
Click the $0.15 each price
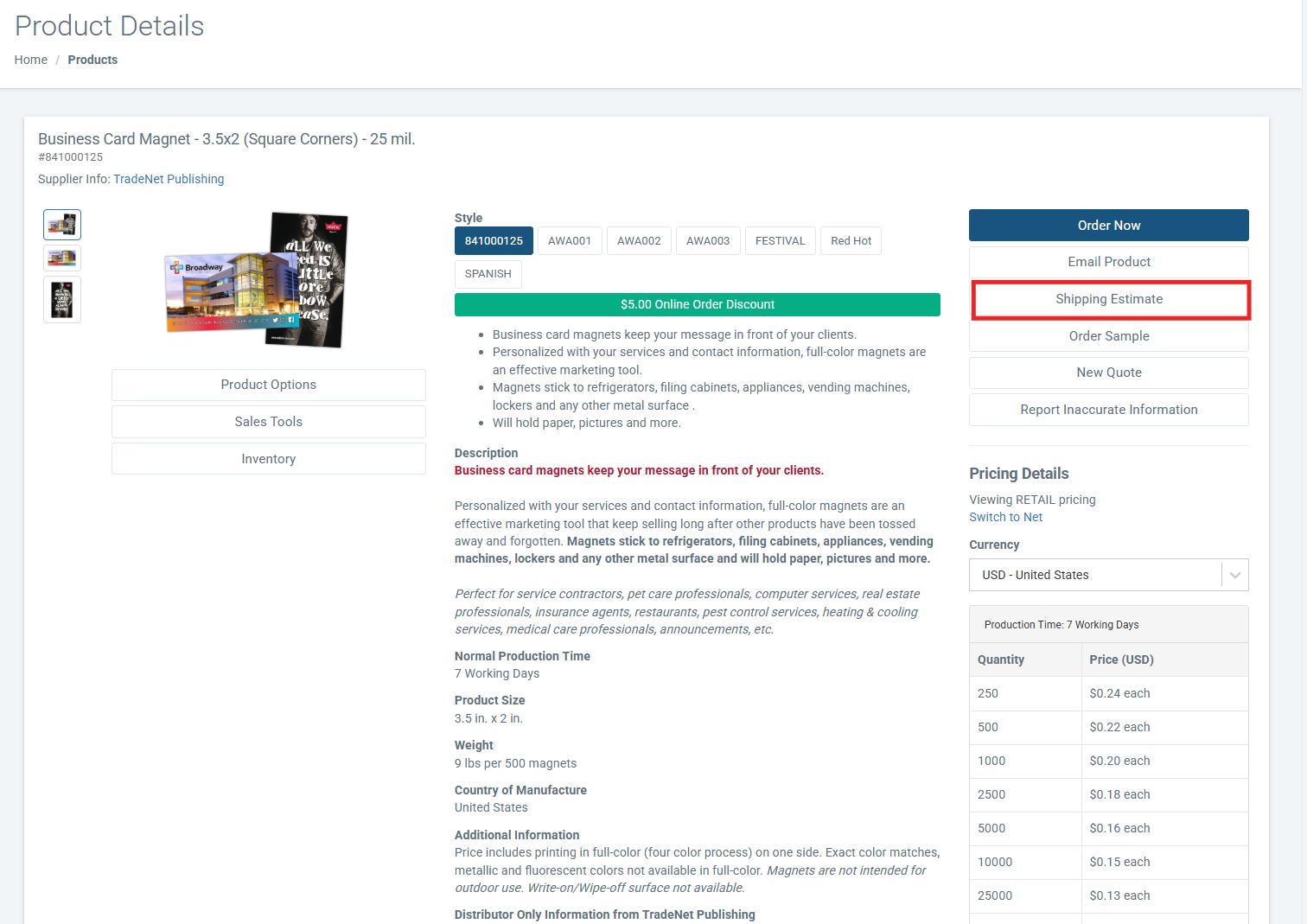tap(1120, 862)
